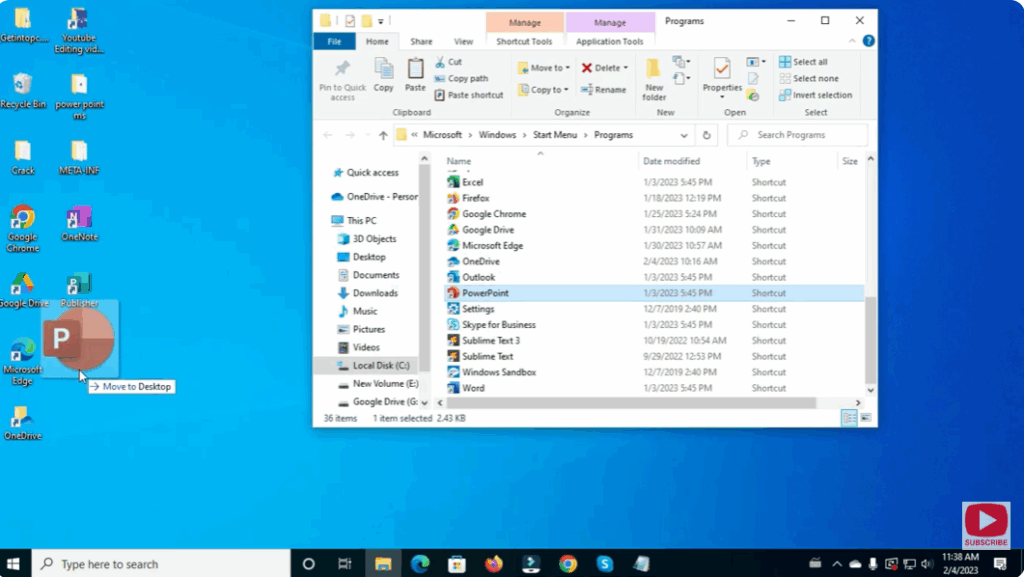Click the Select all button
The width and height of the screenshot is (1024, 577).
[x=807, y=61]
